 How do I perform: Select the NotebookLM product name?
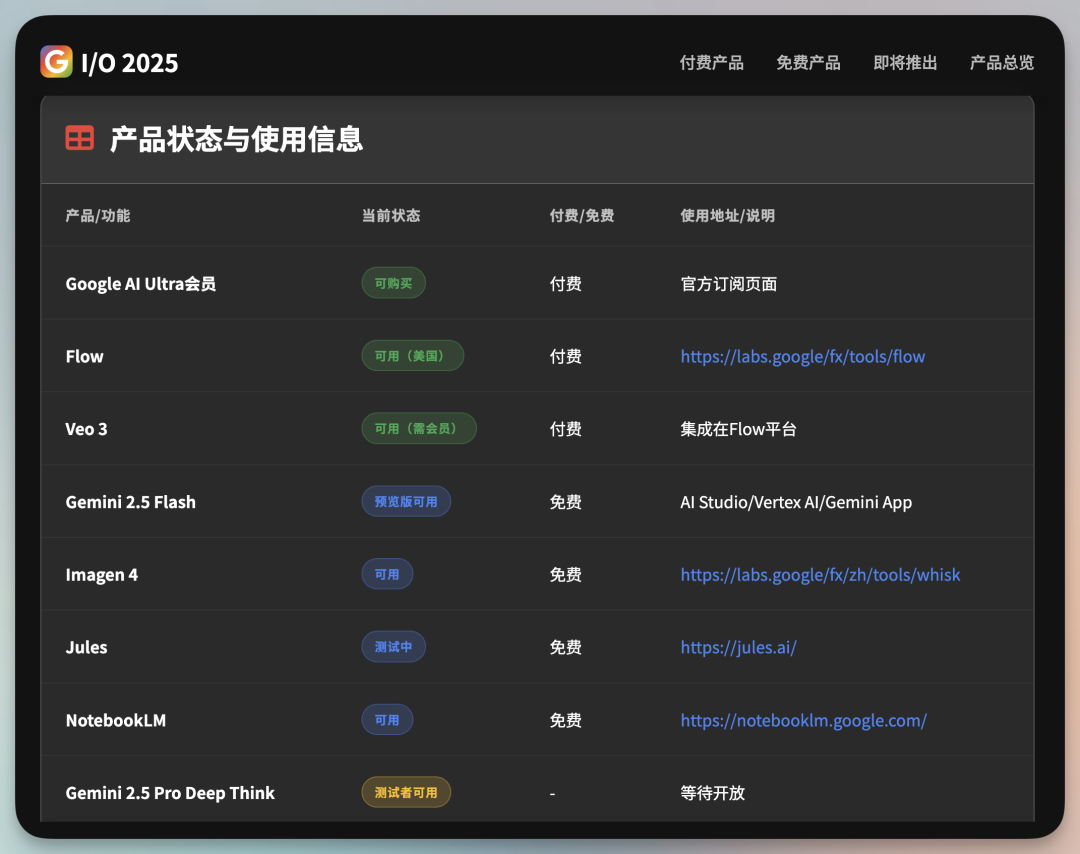click(x=116, y=720)
